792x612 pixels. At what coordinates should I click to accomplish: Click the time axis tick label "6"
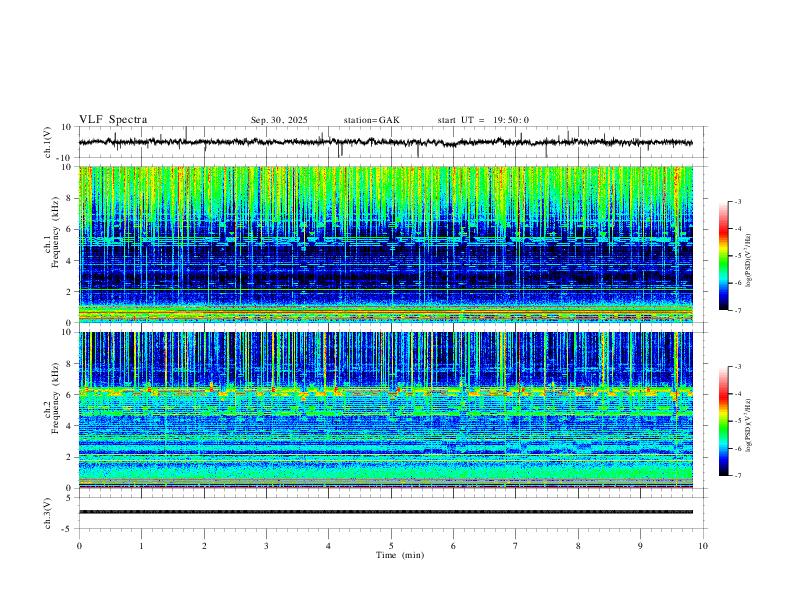[453, 546]
